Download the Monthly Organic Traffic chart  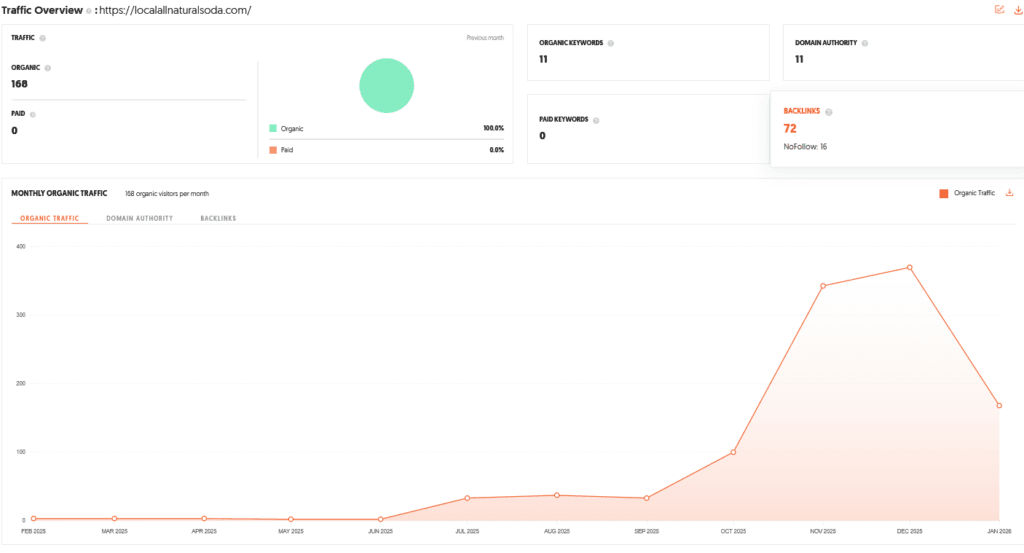1009,193
